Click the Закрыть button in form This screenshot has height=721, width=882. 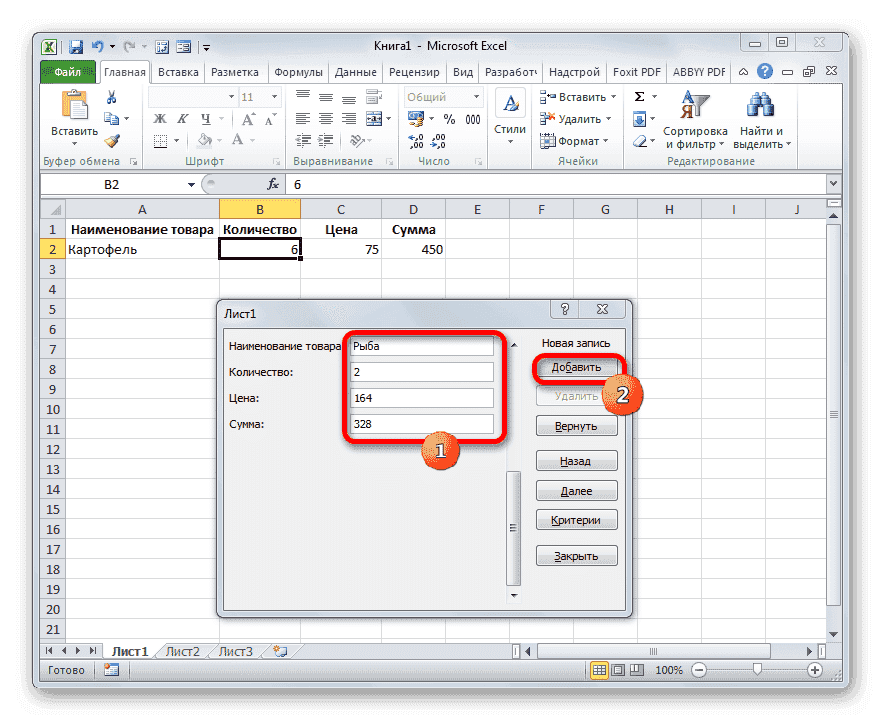point(576,555)
